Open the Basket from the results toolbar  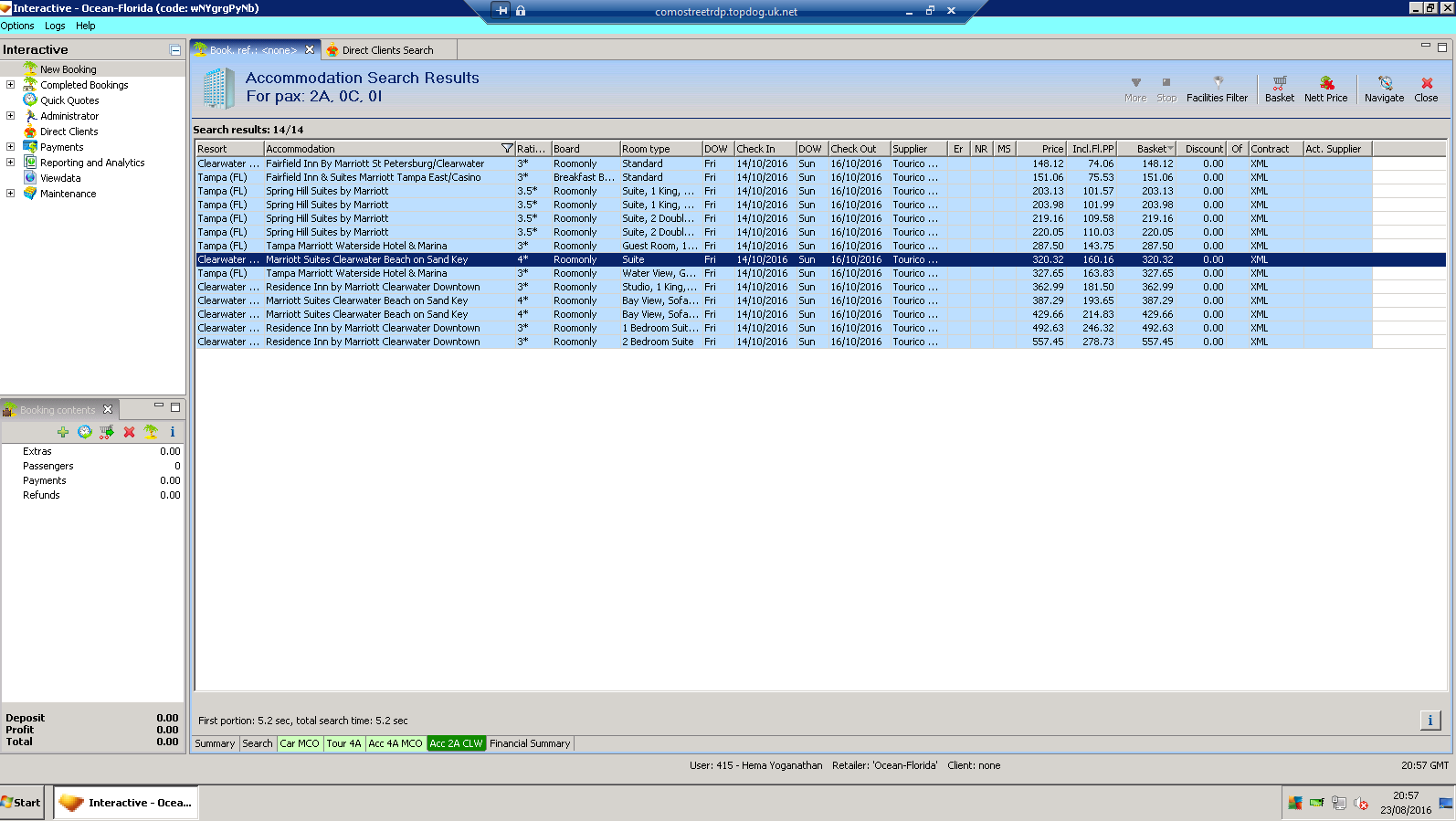1279,89
